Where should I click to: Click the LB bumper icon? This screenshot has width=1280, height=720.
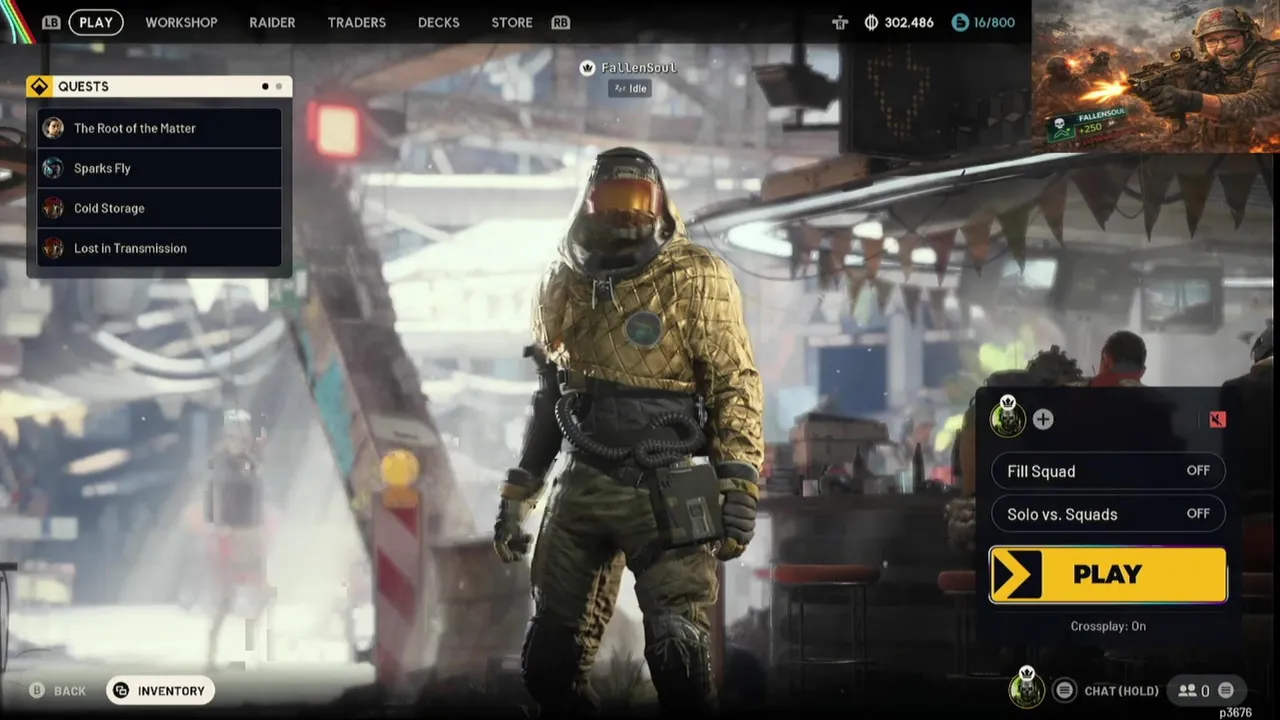(x=51, y=22)
